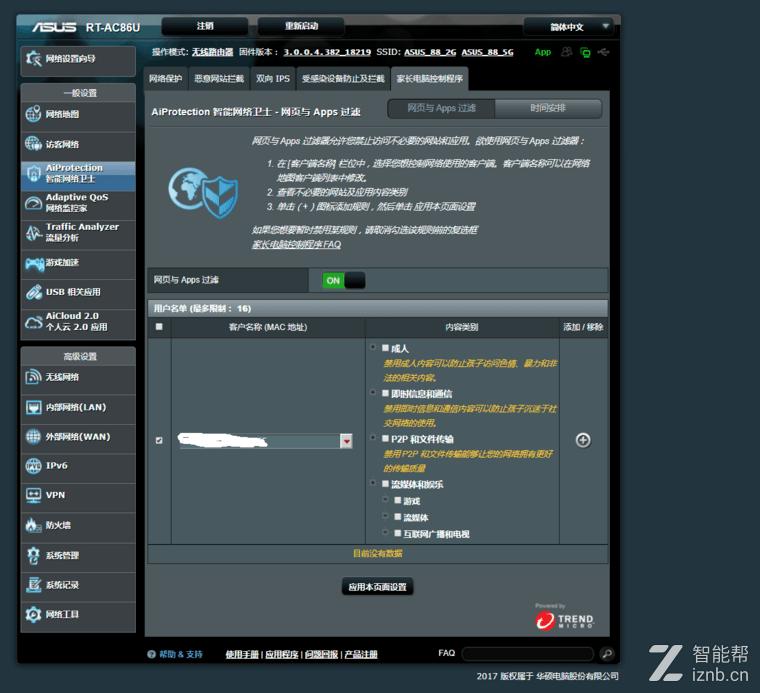Open 系统管理 administration icon
Image resolution: width=760 pixels, height=693 pixels.
click(33, 555)
